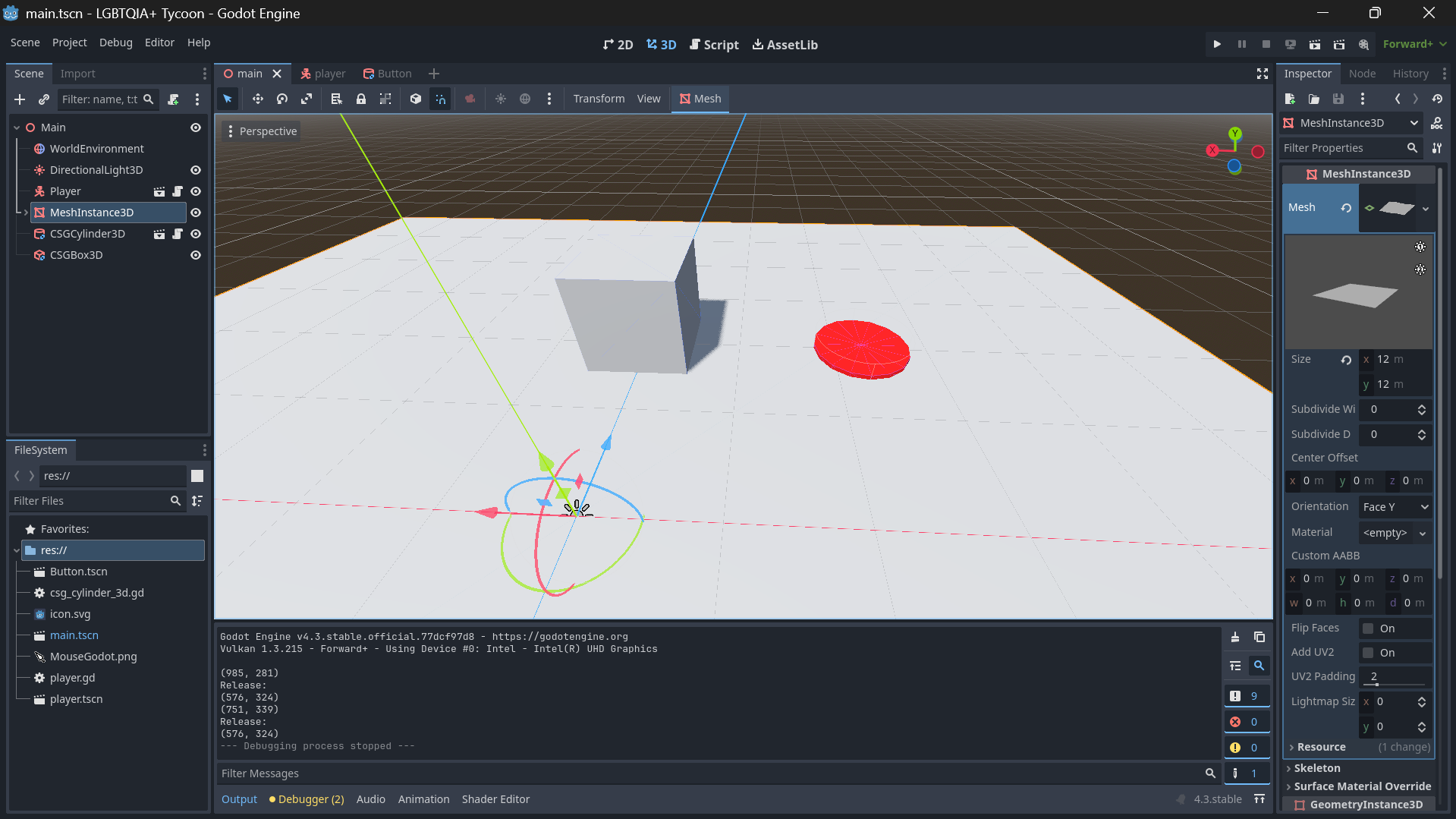Stop the running project
This screenshot has width=1456, height=819.
tap(1266, 44)
